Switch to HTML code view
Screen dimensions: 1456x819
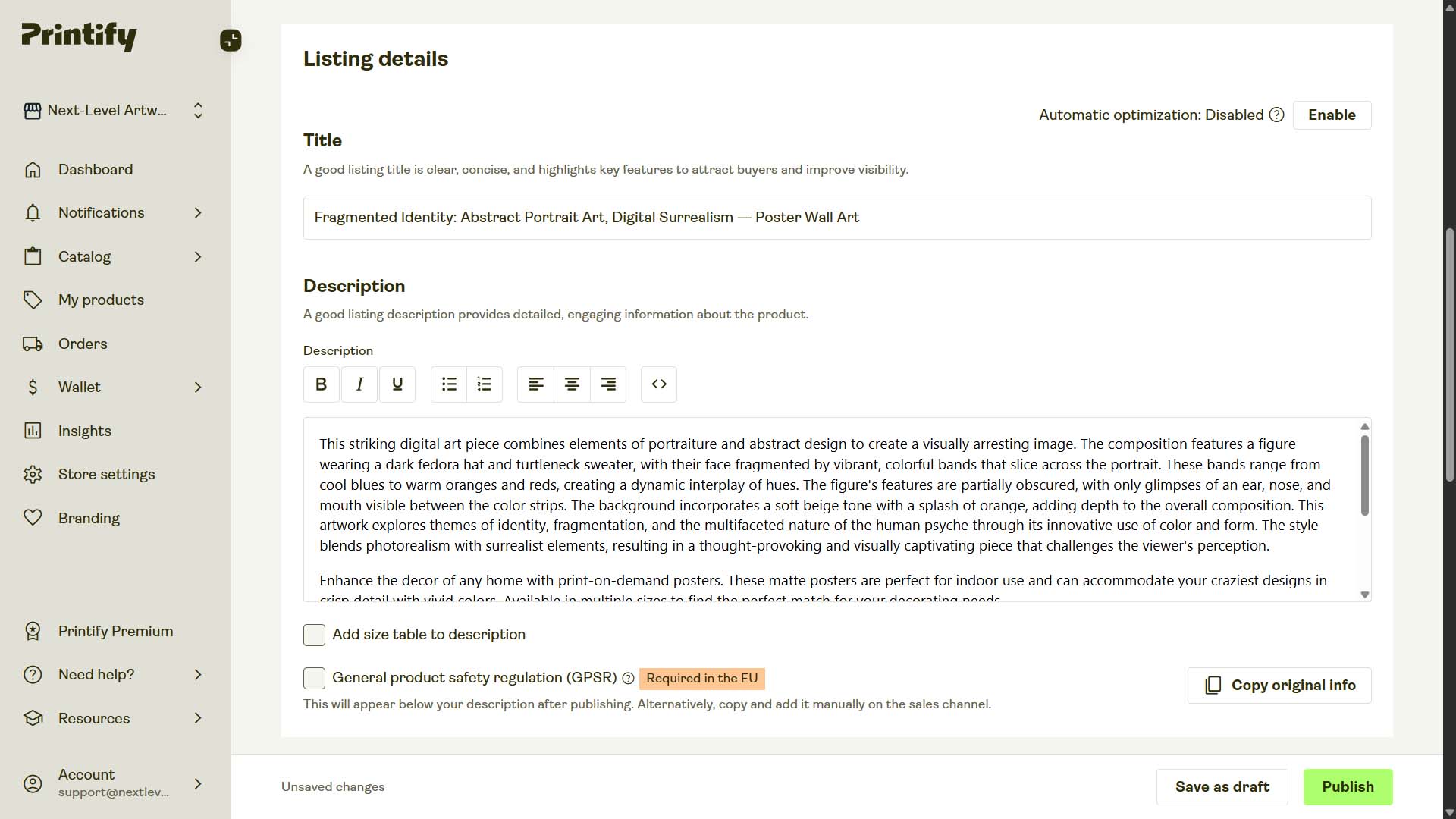[658, 384]
